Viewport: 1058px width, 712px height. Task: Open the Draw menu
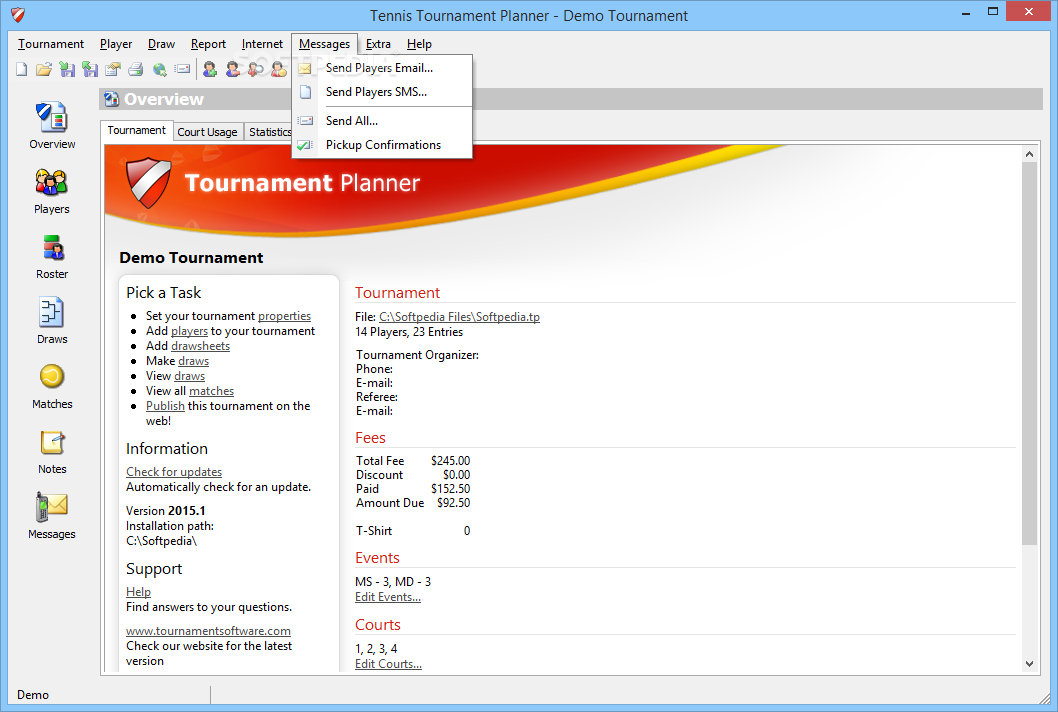tap(161, 44)
